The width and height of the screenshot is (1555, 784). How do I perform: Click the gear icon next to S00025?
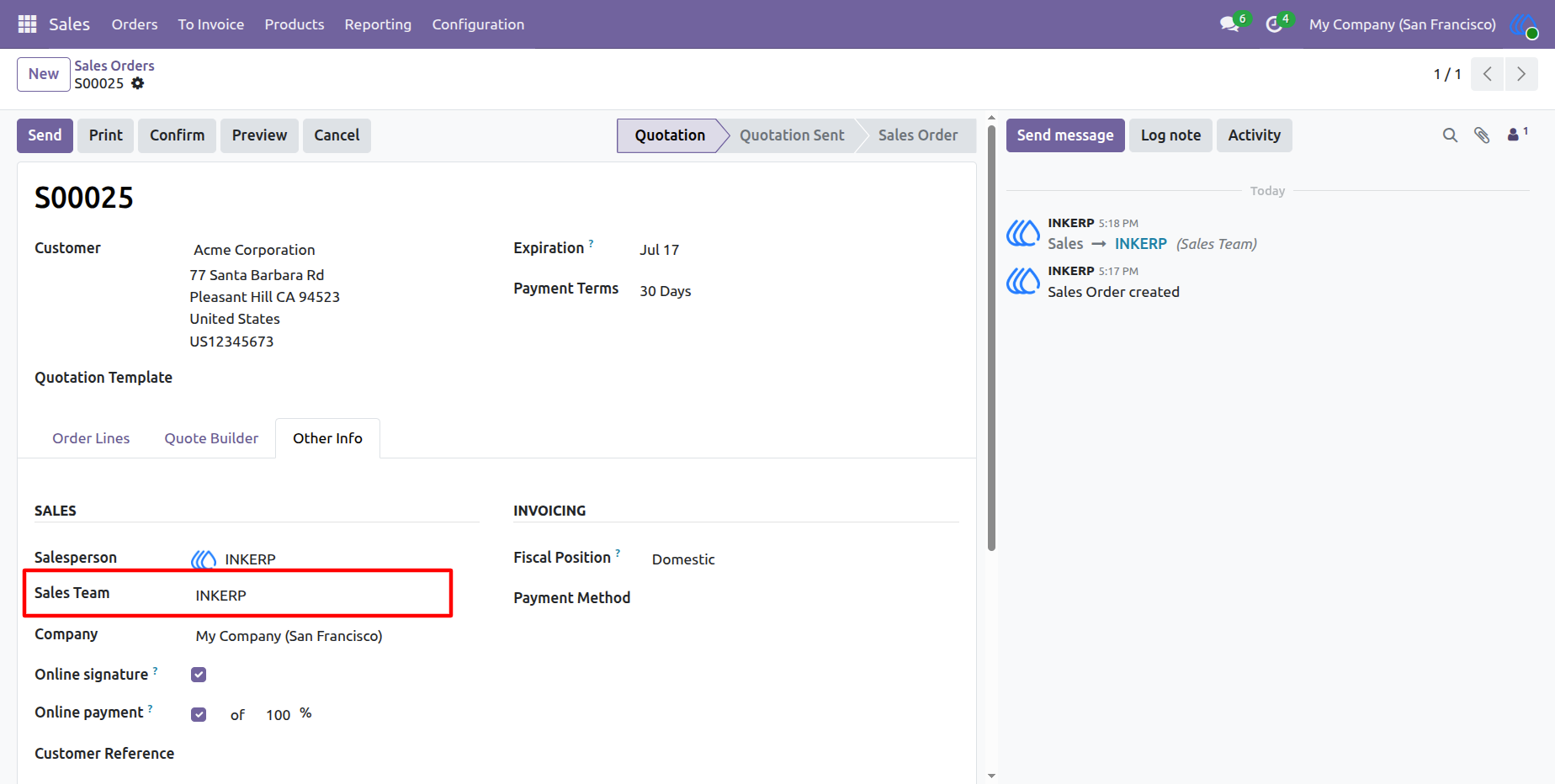[x=138, y=83]
